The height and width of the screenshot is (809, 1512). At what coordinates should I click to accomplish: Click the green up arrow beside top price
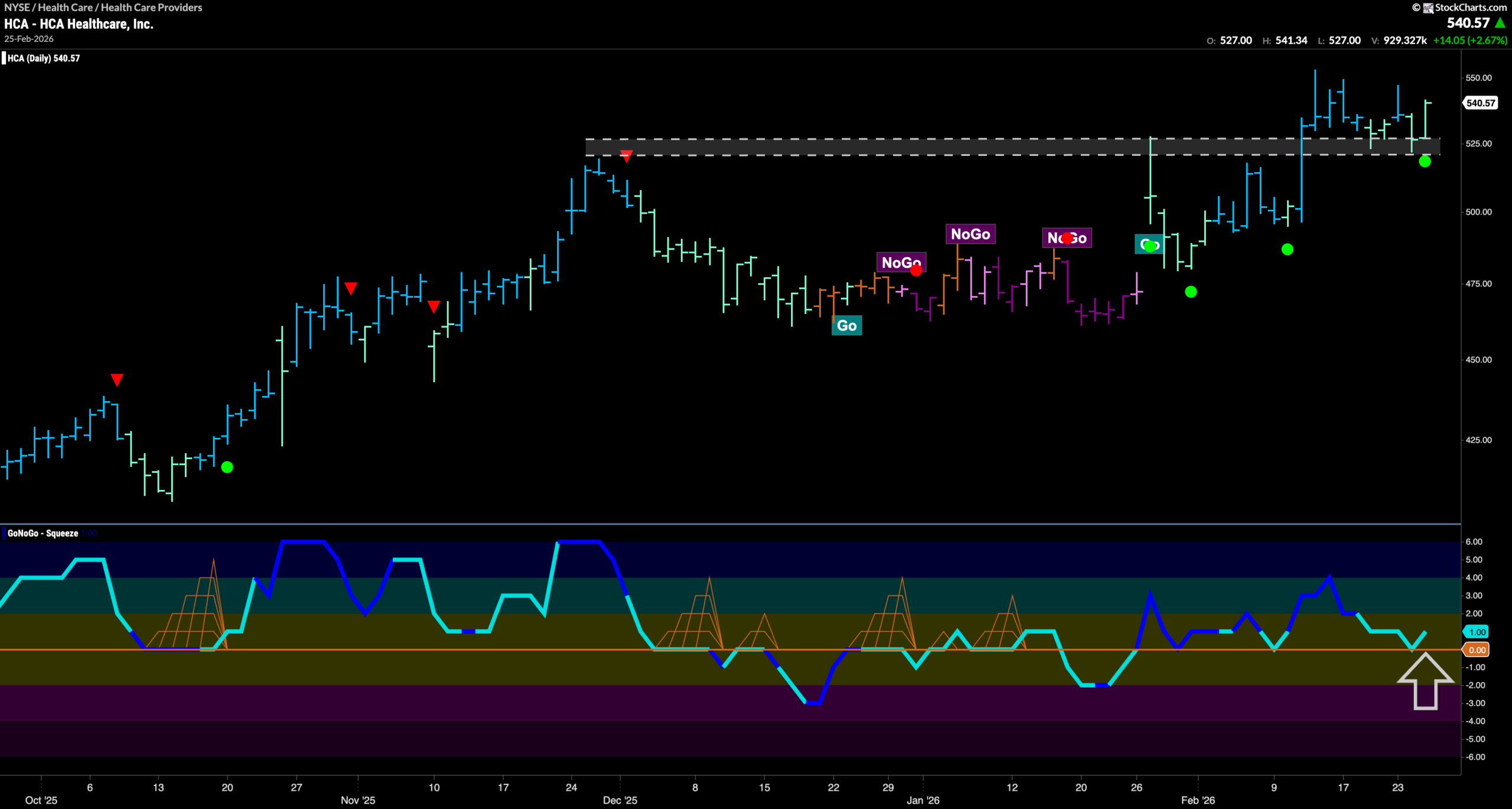coord(1500,23)
